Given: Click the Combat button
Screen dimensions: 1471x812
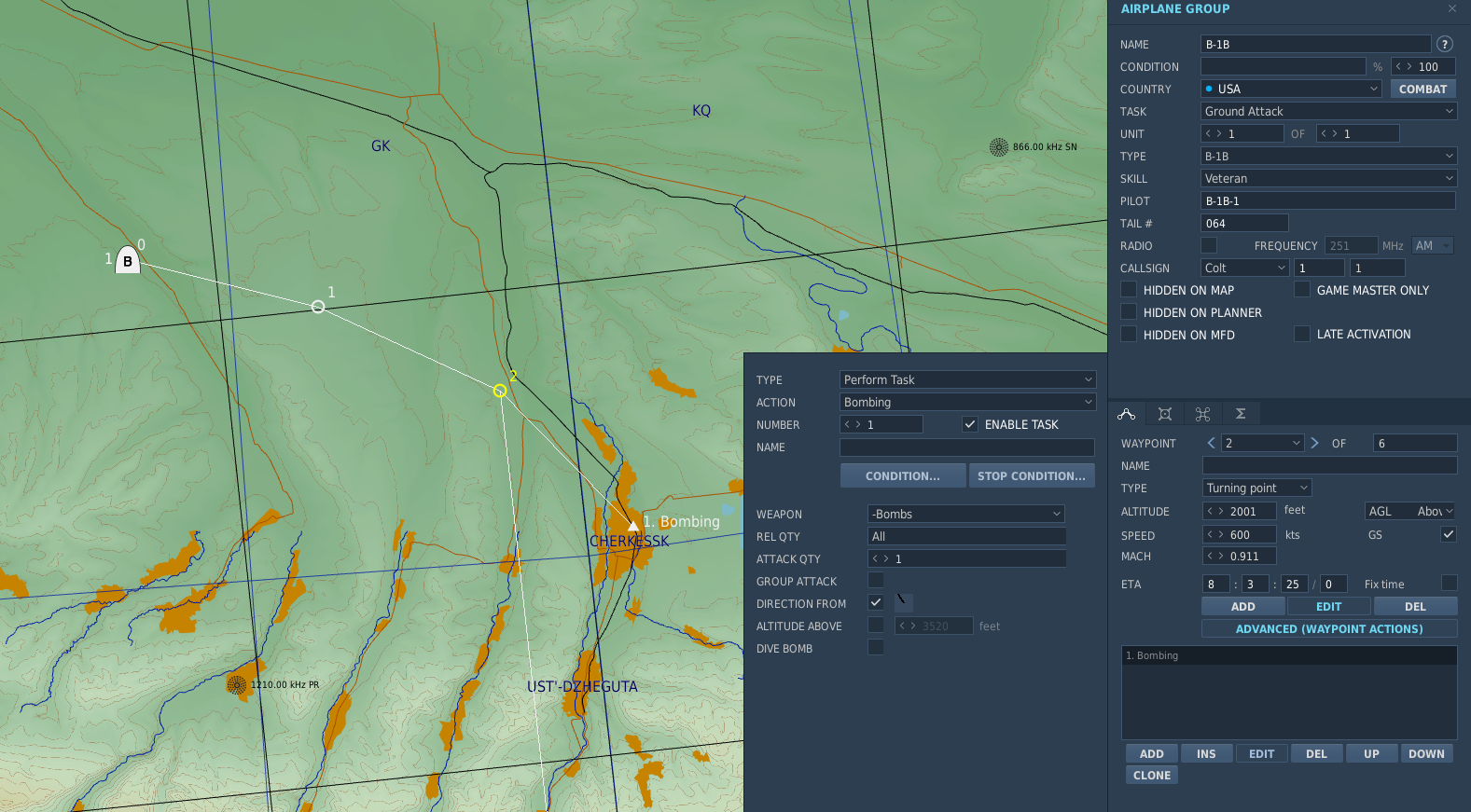Looking at the screenshot, I should [1422, 89].
